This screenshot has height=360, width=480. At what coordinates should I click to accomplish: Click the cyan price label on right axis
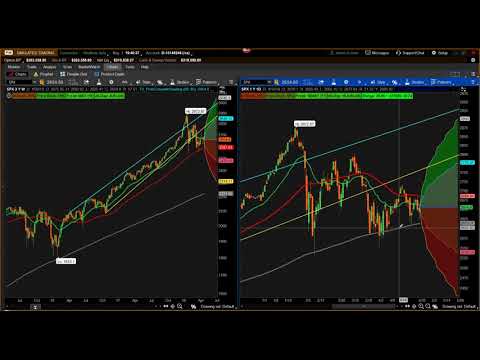pyautogui.click(x=467, y=163)
